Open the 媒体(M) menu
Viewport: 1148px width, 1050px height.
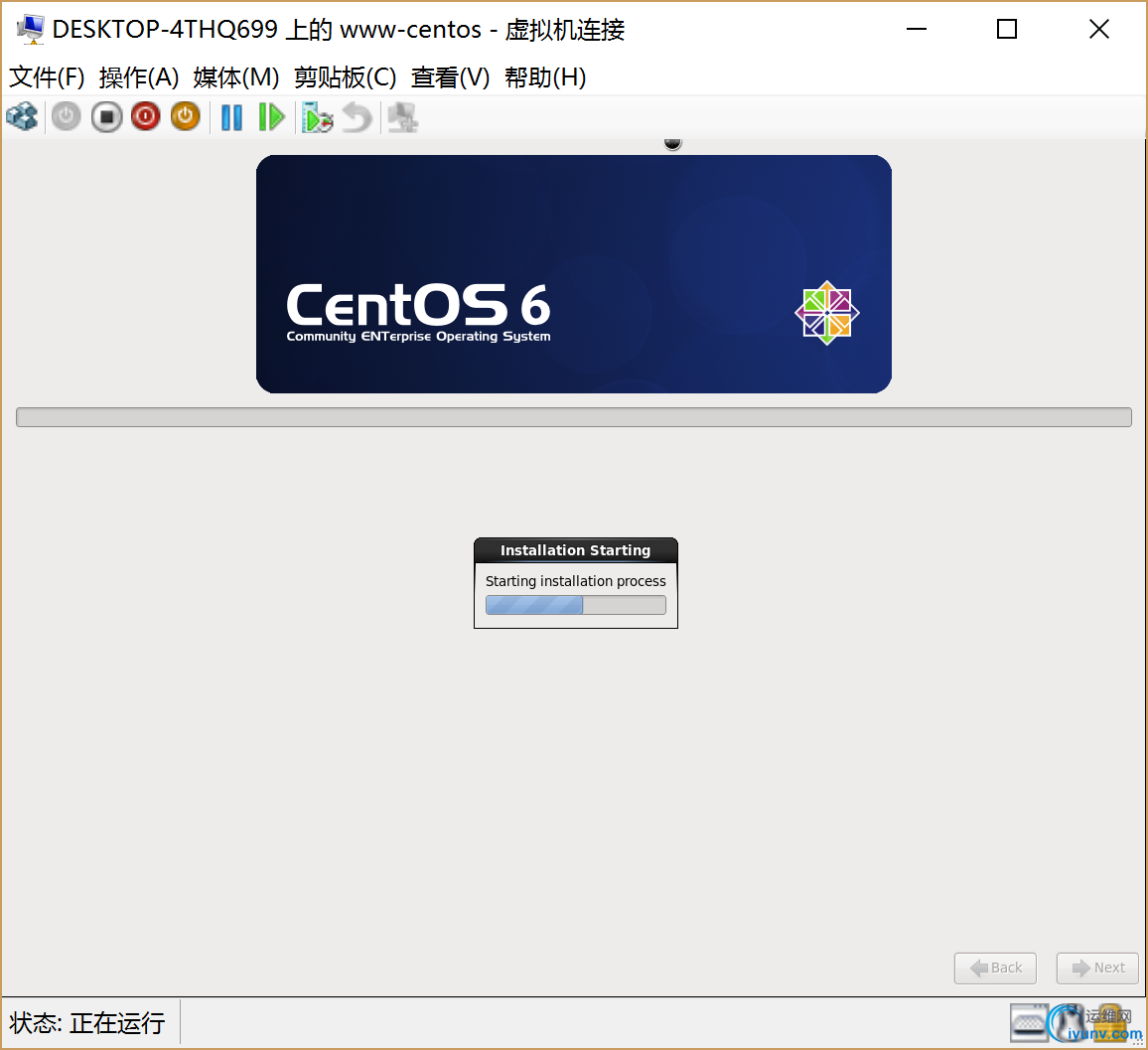236,76
